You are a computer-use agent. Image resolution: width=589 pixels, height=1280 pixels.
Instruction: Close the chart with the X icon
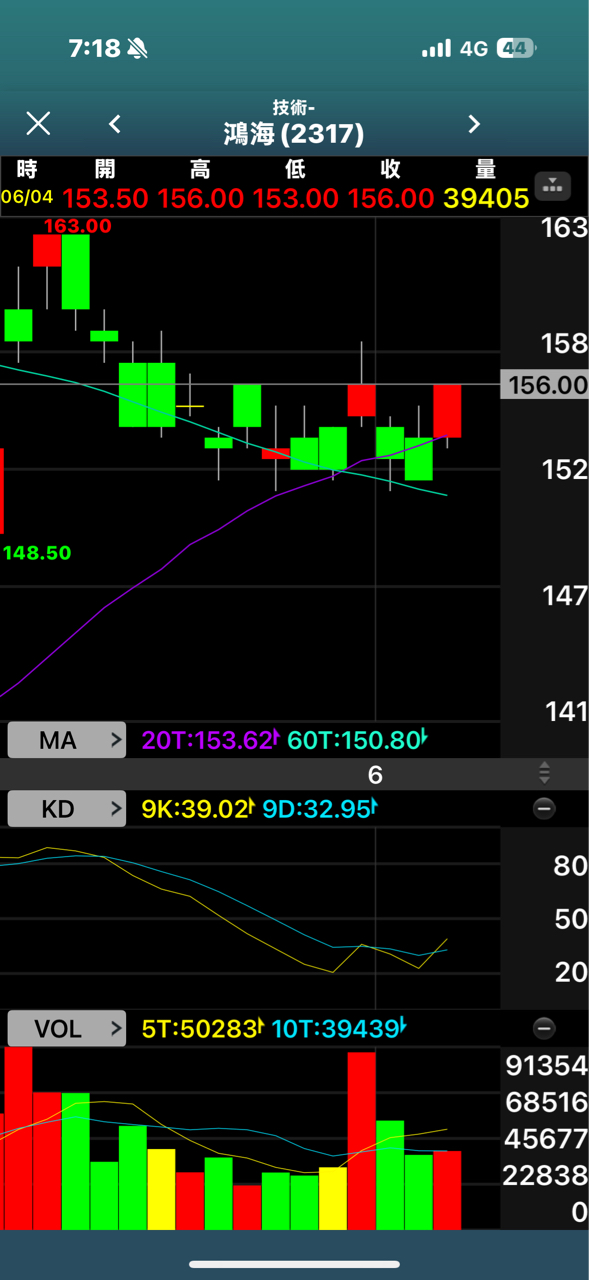click(x=38, y=123)
